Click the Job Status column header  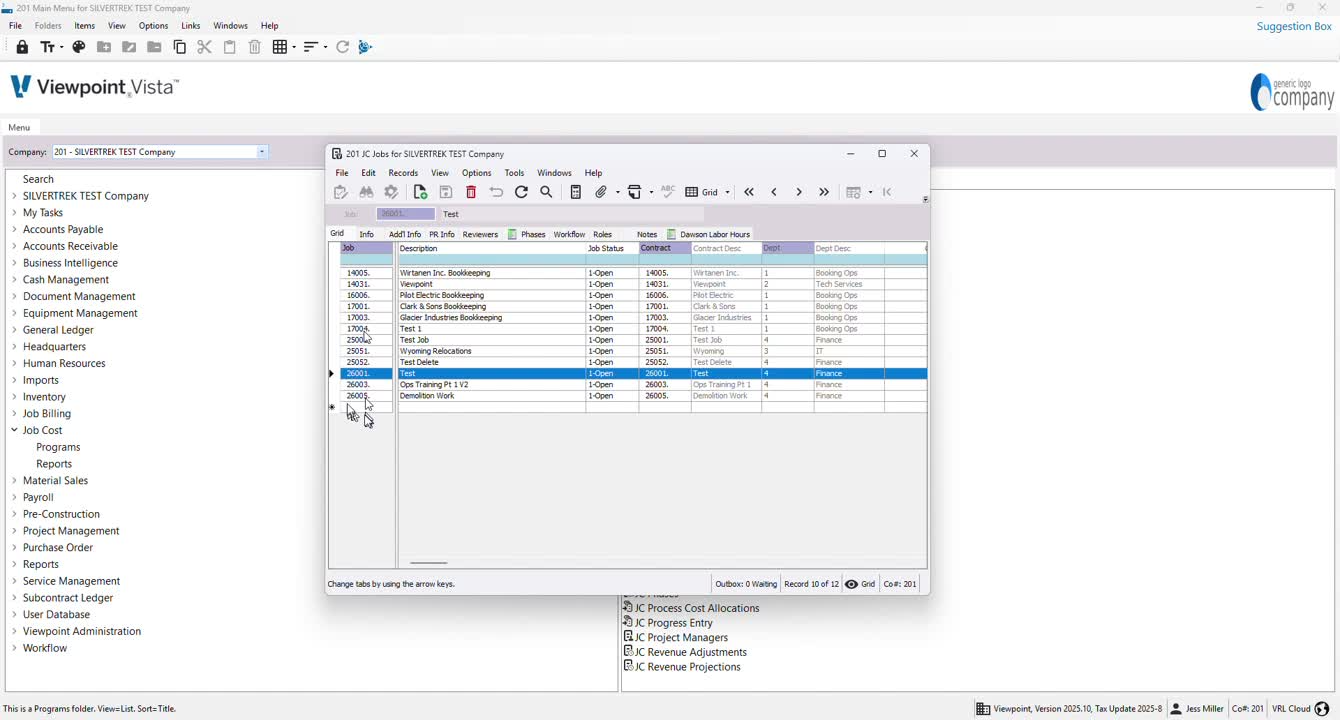coord(612,248)
